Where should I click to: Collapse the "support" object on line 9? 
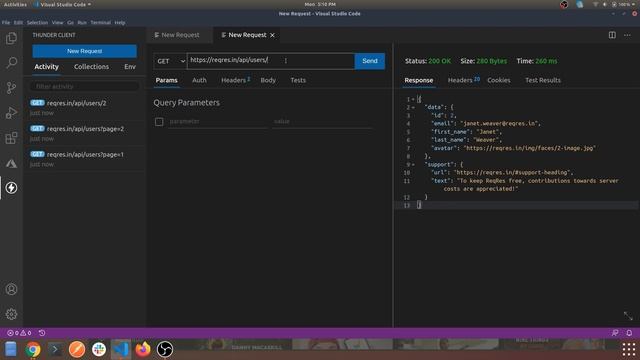pos(413,164)
